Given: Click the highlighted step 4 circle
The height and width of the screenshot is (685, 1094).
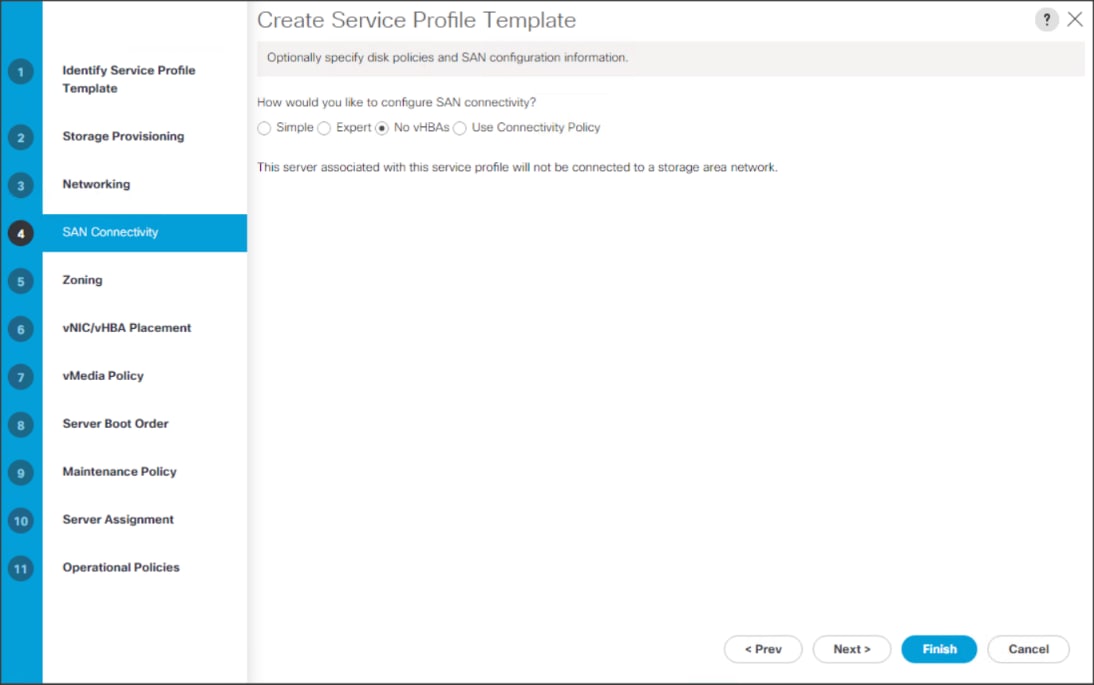Looking at the screenshot, I should [21, 233].
